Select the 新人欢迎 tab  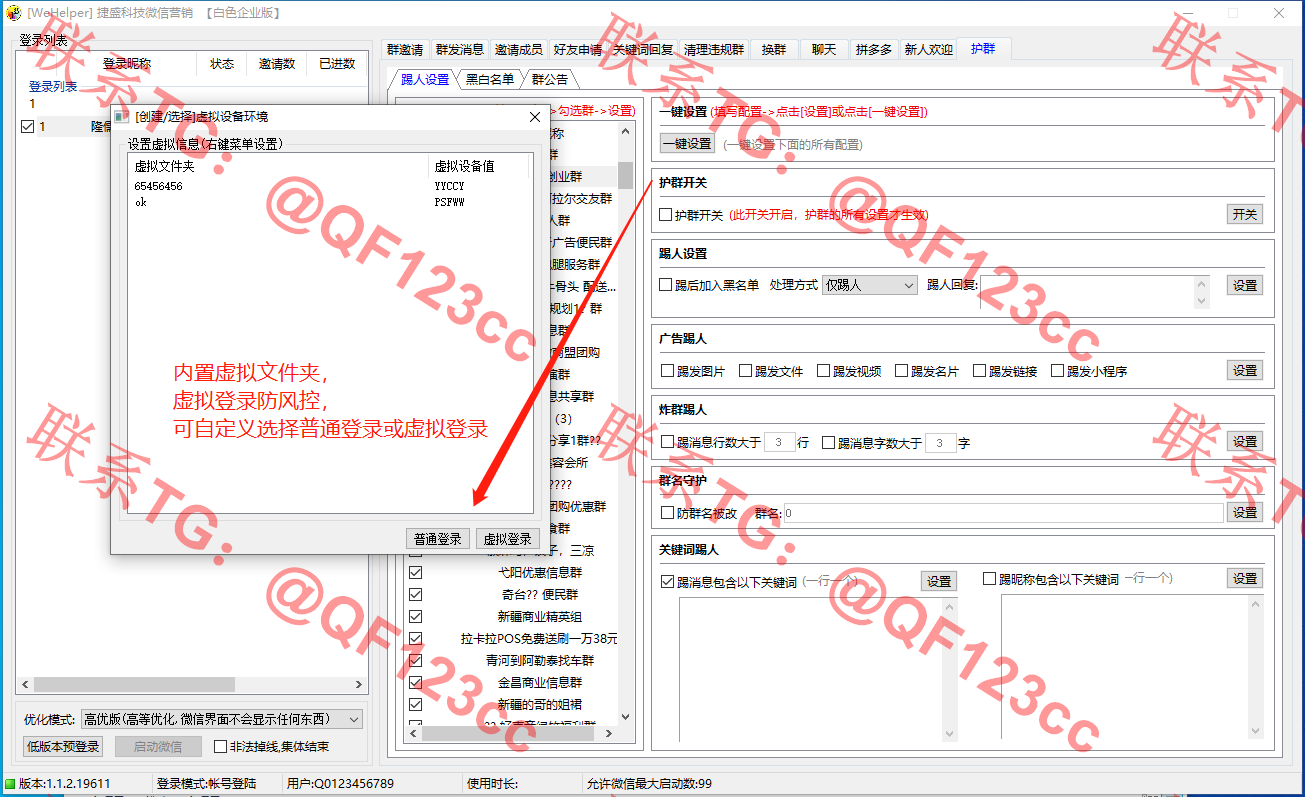(x=929, y=49)
